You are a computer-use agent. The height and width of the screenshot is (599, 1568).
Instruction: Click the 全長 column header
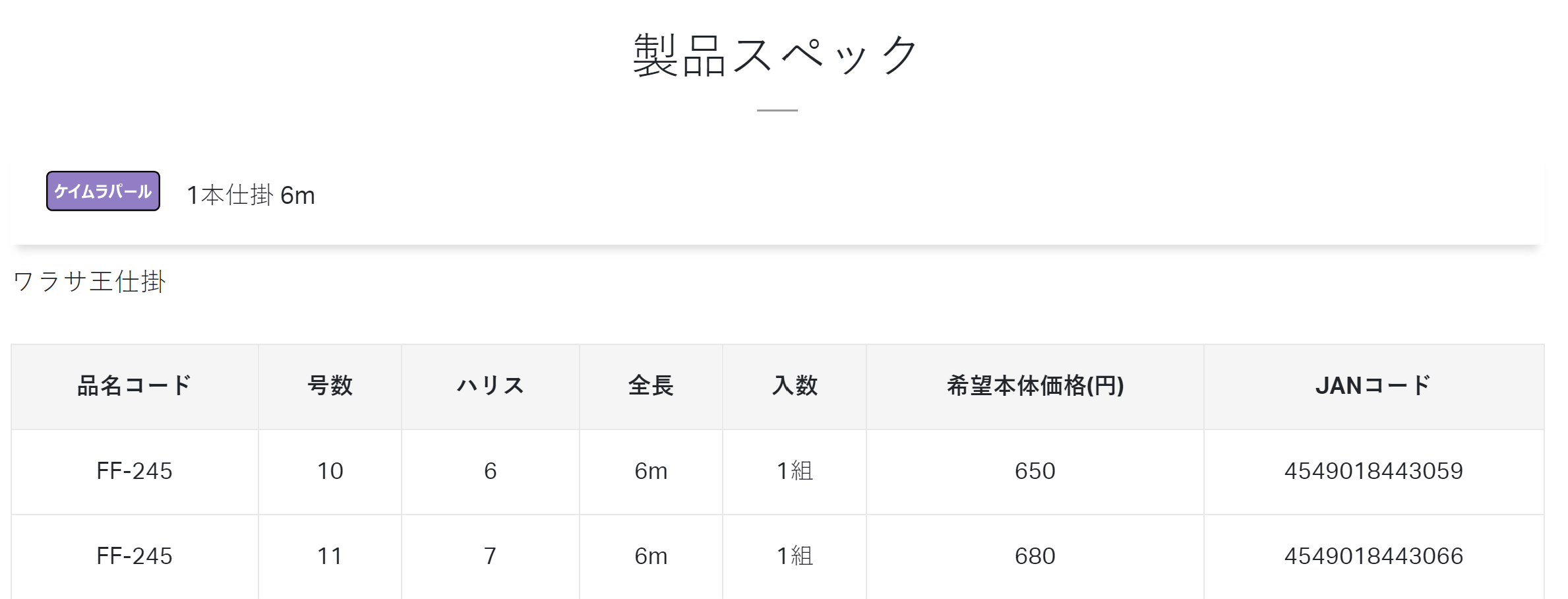coord(651,386)
